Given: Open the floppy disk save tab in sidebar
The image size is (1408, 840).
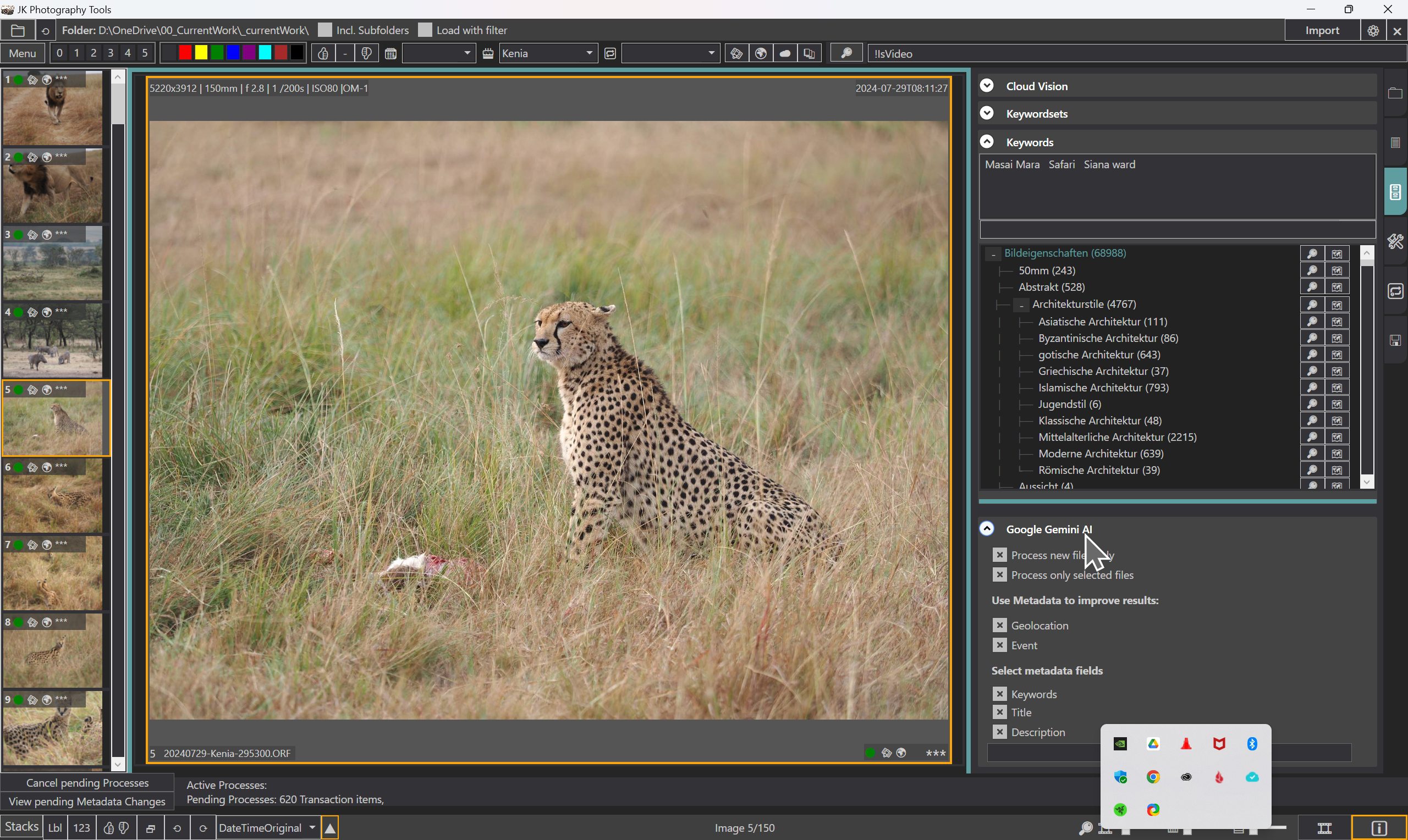Looking at the screenshot, I should (x=1395, y=340).
